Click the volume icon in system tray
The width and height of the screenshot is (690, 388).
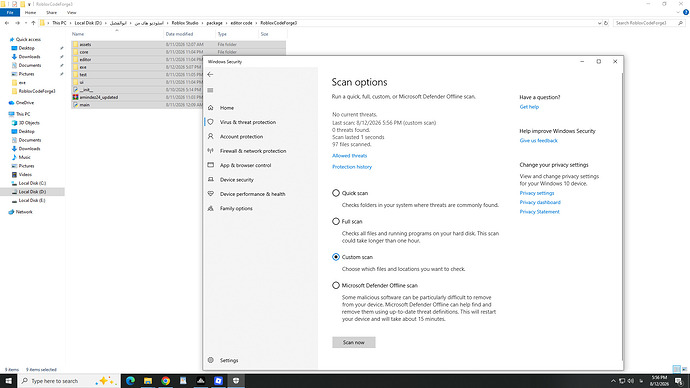click(631, 381)
